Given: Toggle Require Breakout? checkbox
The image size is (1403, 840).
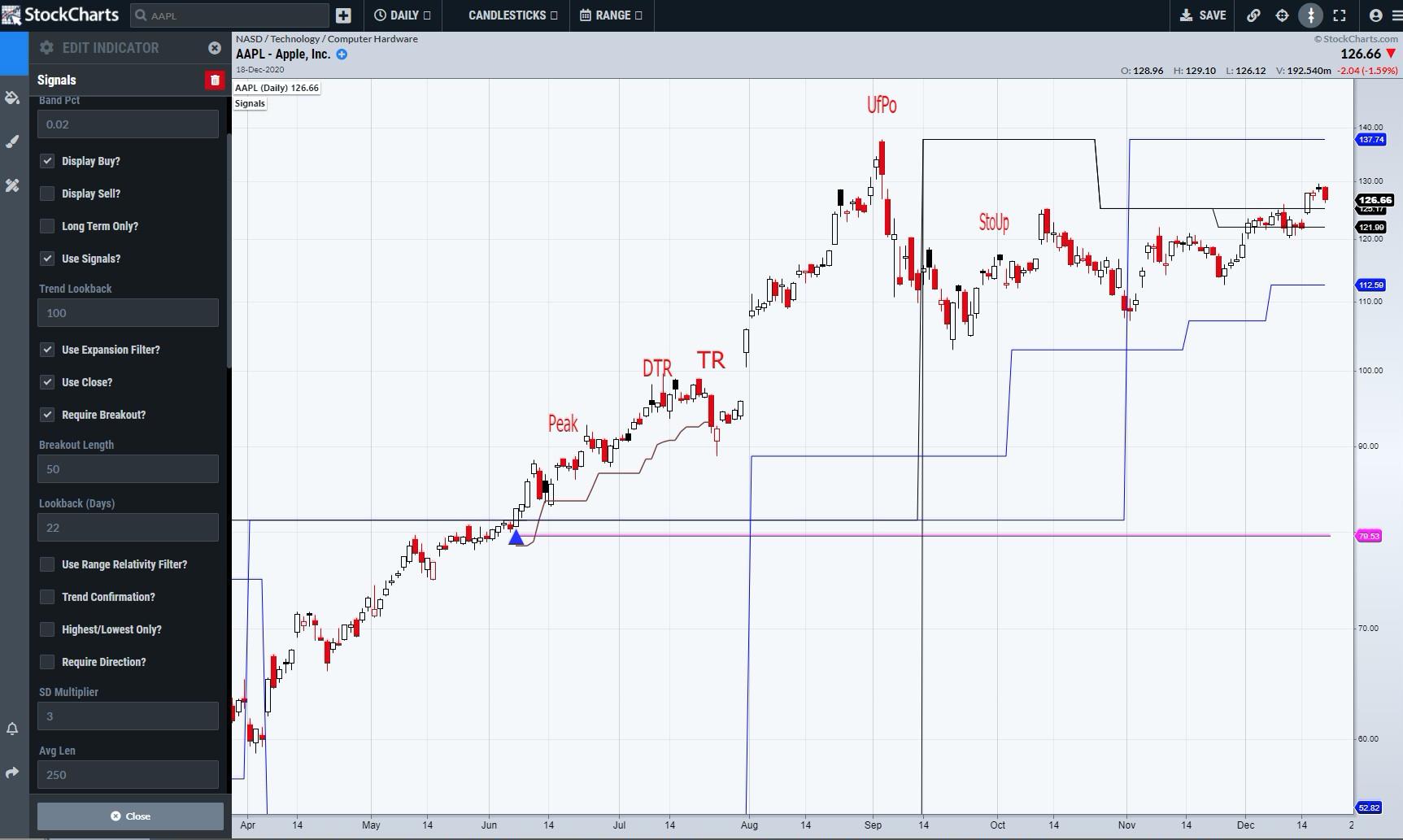Looking at the screenshot, I should pyautogui.click(x=47, y=415).
